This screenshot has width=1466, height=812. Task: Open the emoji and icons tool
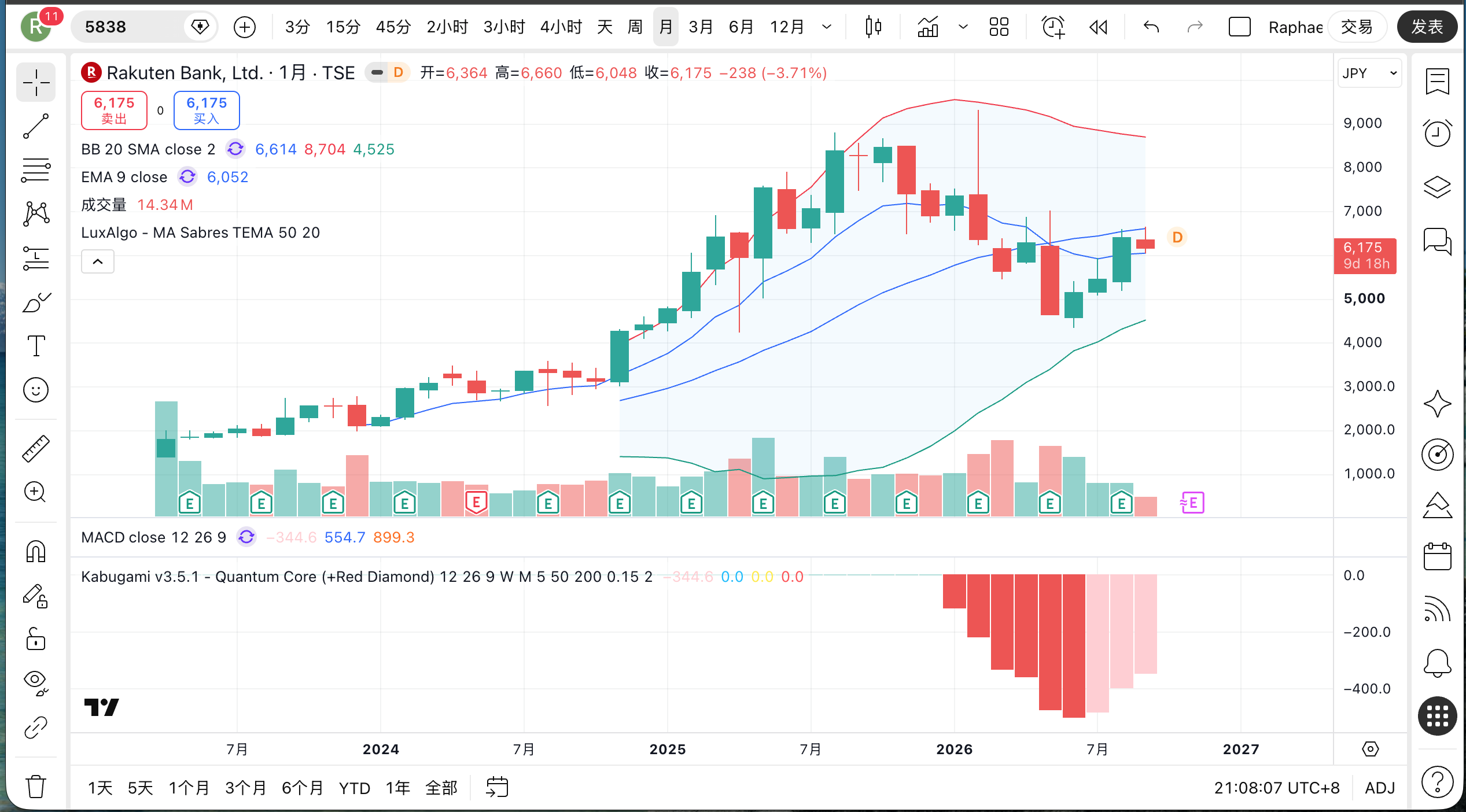(36, 390)
